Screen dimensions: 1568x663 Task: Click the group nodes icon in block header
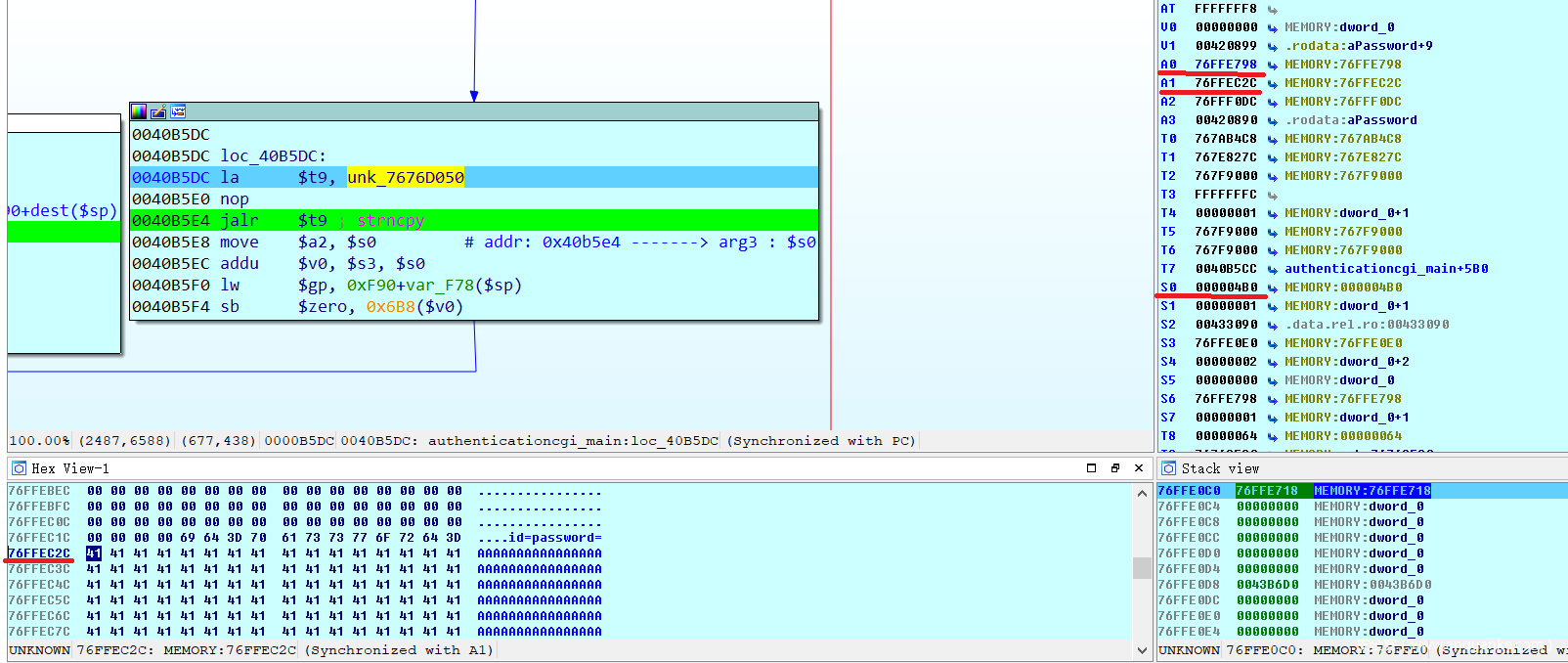point(178,111)
